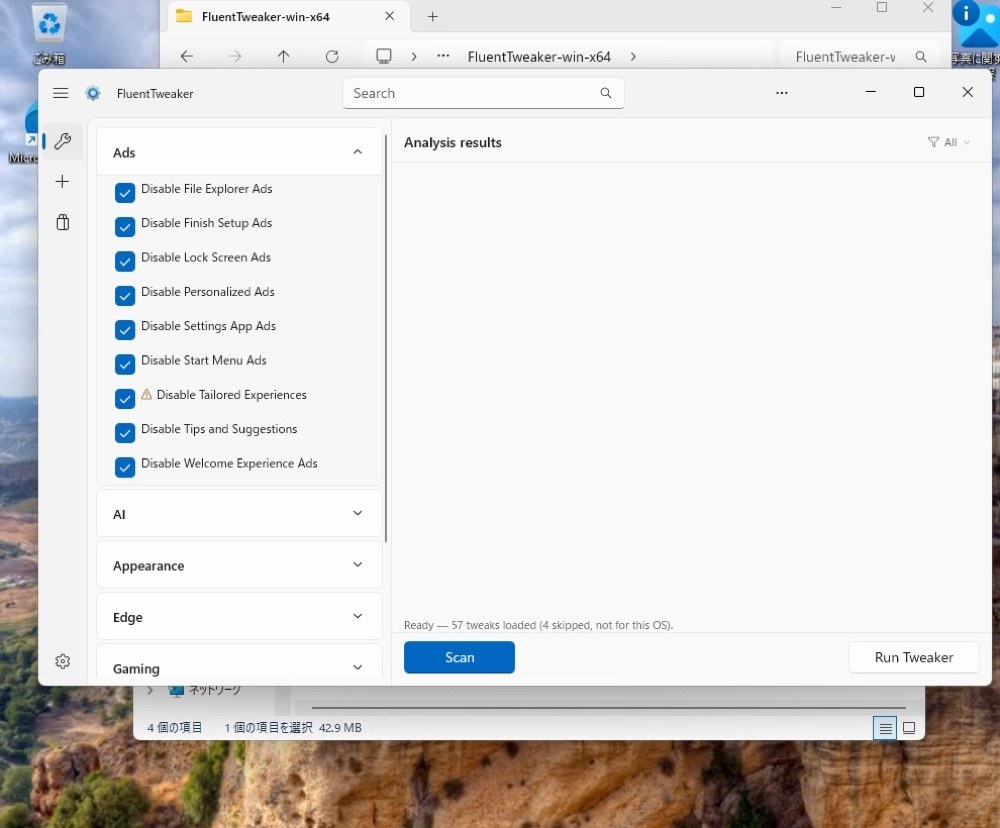Click the Run Tweaker button
This screenshot has width=1000, height=828.
[914, 657]
